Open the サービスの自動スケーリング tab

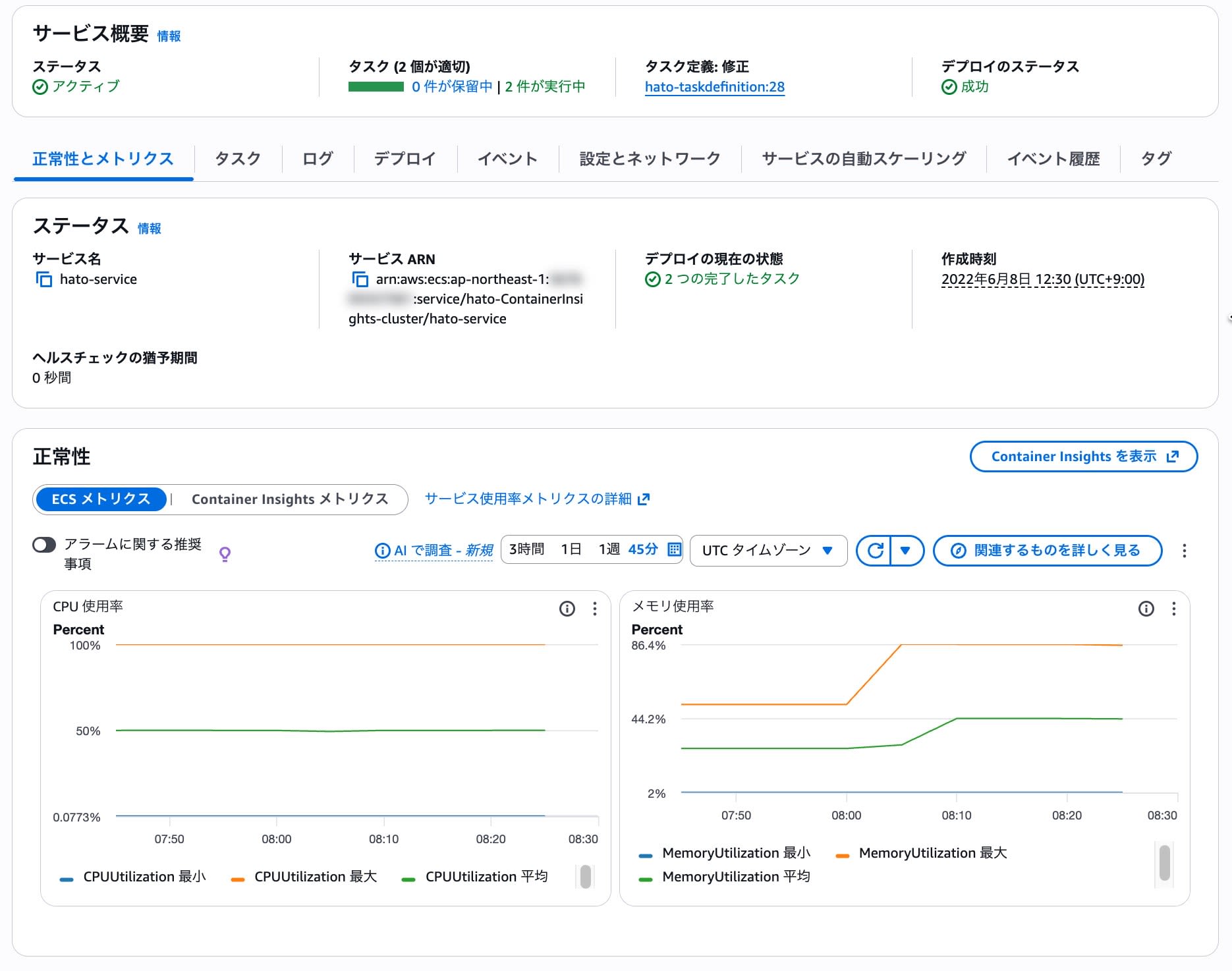pyautogui.click(x=863, y=158)
